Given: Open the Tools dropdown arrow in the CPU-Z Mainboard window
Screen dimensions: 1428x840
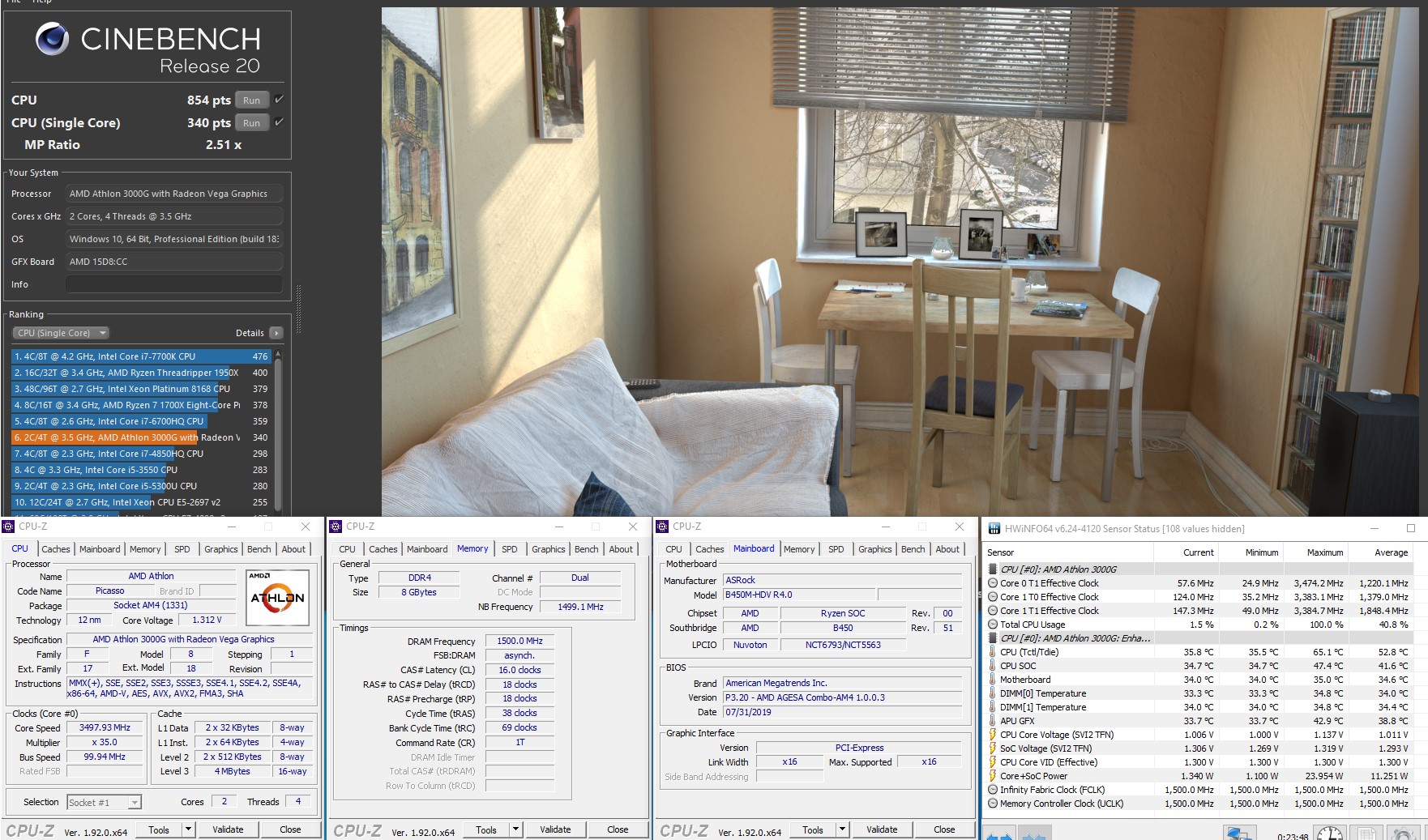Looking at the screenshot, I should (x=842, y=829).
